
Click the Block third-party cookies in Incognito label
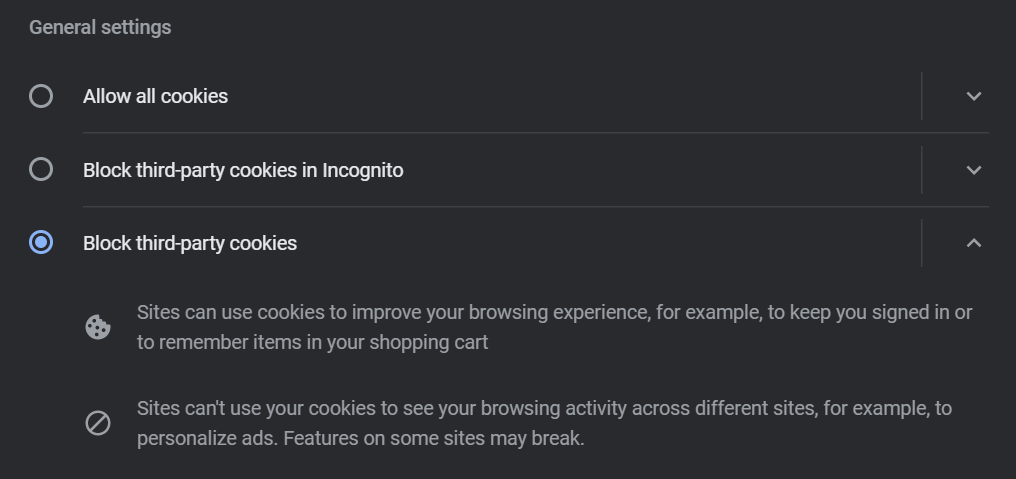pos(243,170)
